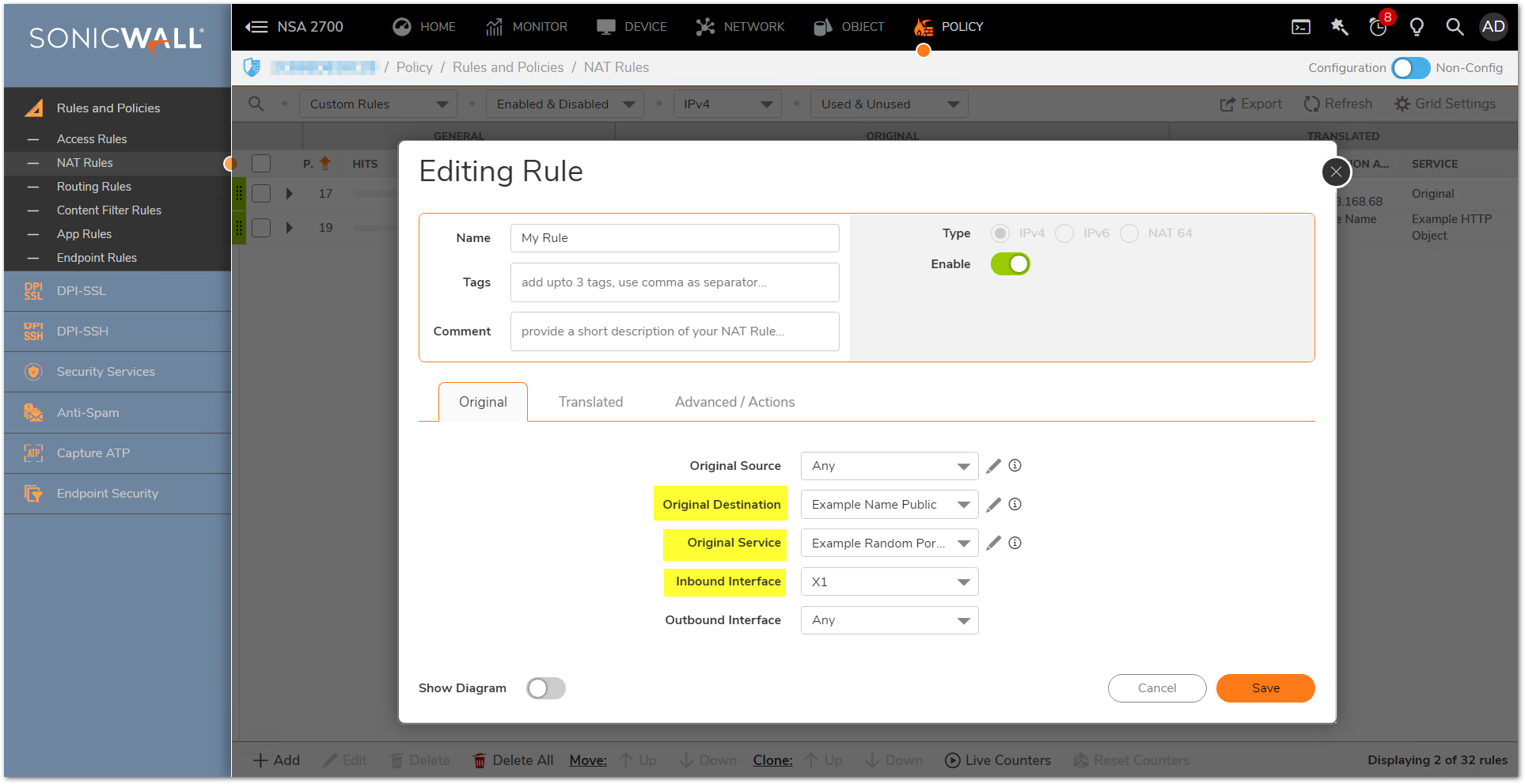This screenshot has width=1525, height=784.
Task: Click the orange Save button
Action: click(x=1265, y=688)
